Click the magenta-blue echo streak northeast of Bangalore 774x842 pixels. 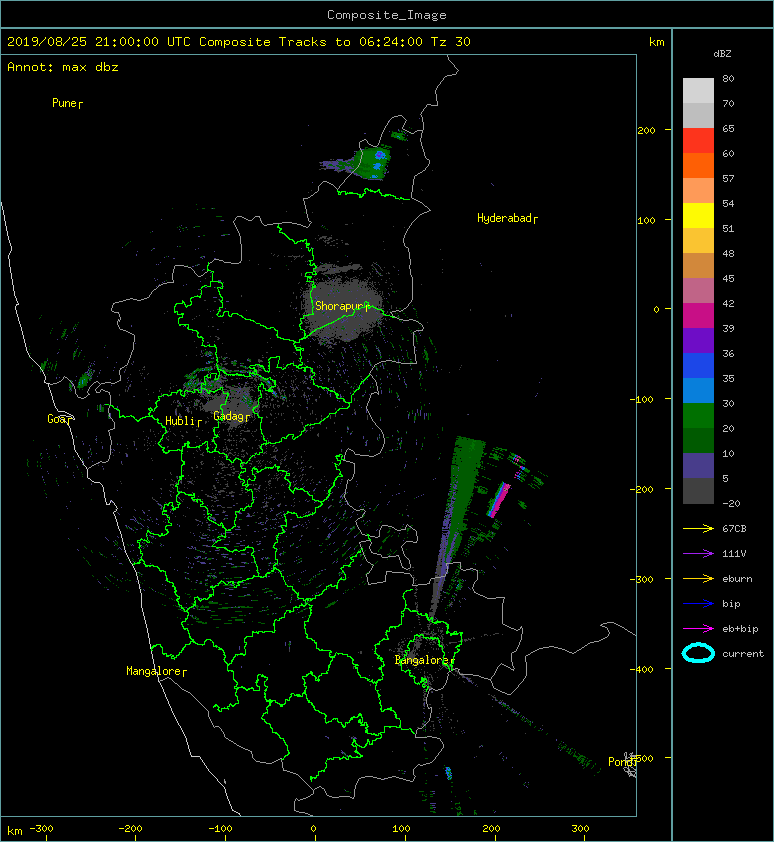[x=500, y=499]
